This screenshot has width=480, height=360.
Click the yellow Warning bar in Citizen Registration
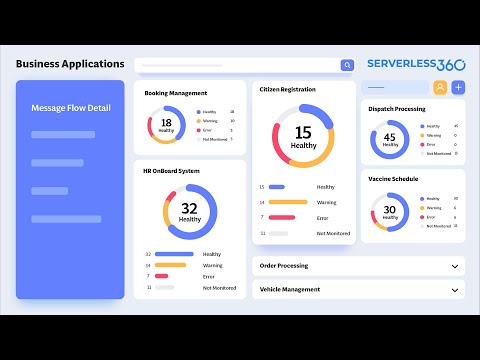click(288, 202)
